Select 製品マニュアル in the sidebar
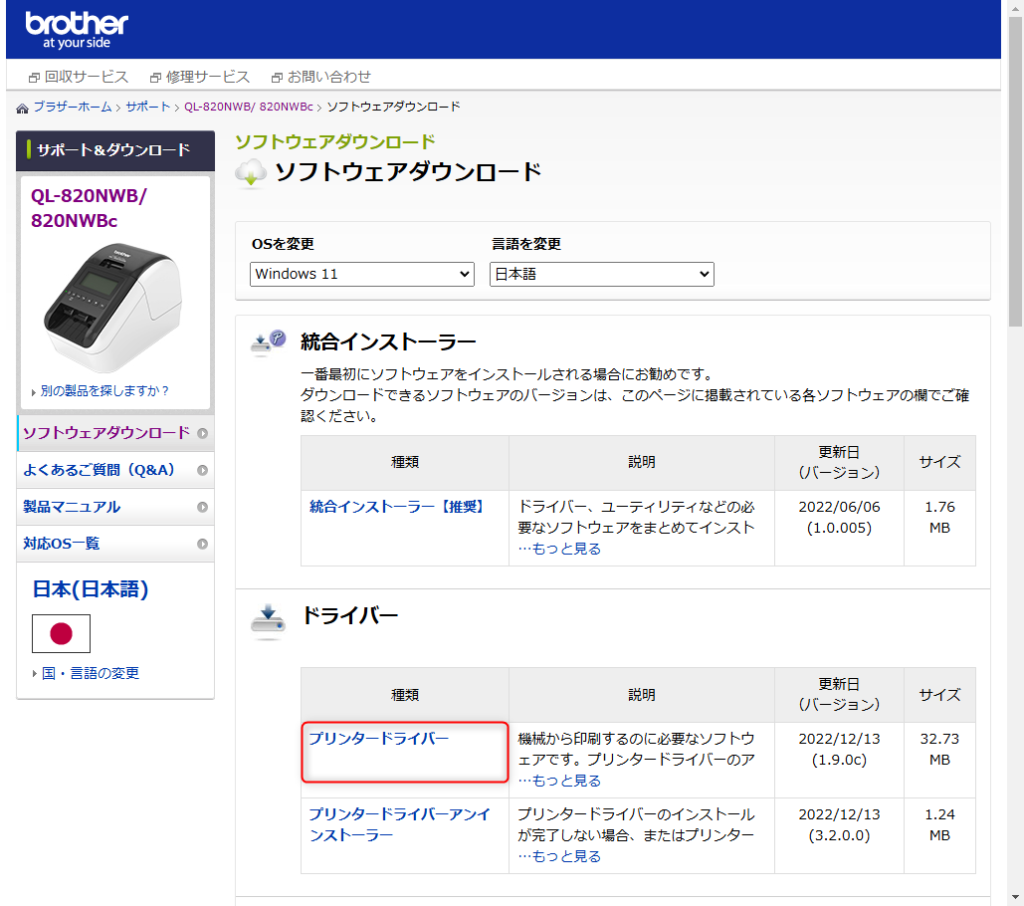Viewport: 1024px width, 906px height. tap(116, 507)
